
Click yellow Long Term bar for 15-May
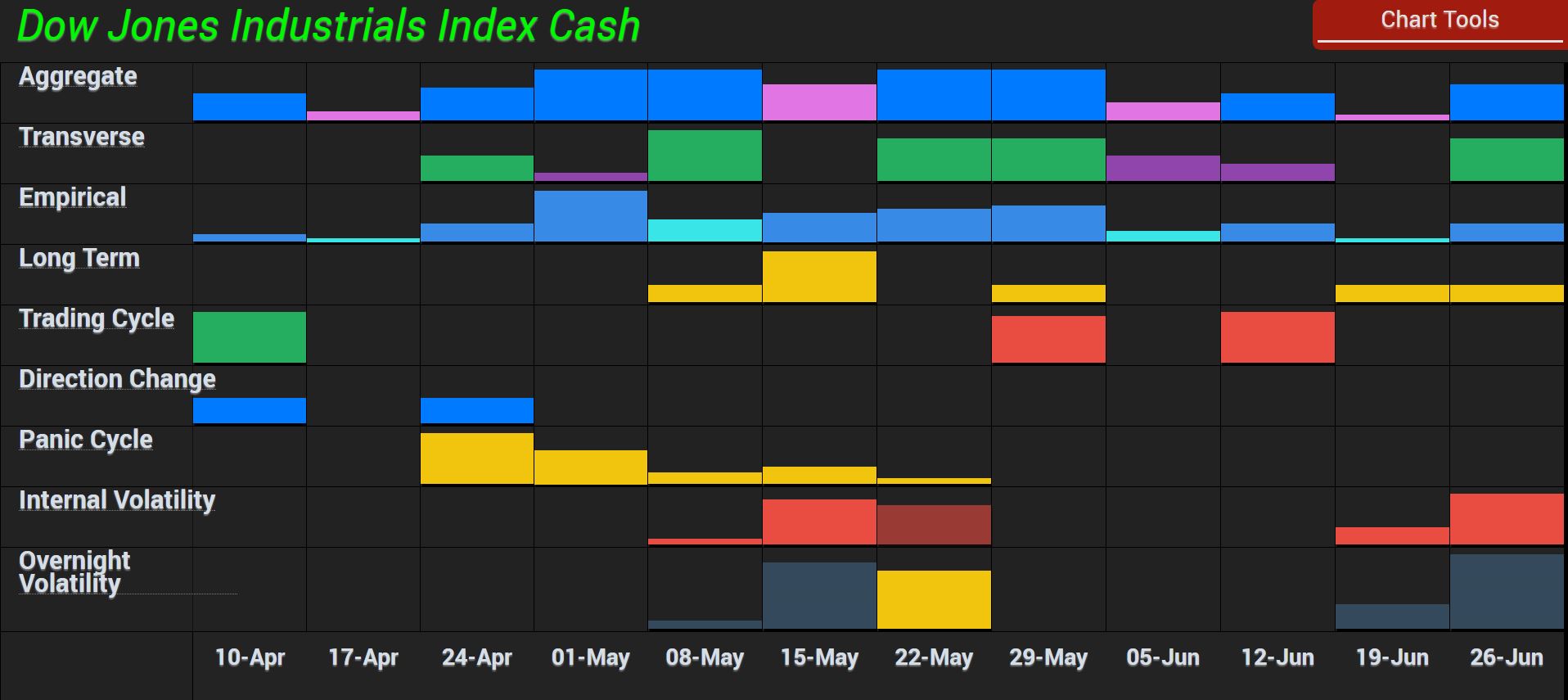tap(819, 277)
